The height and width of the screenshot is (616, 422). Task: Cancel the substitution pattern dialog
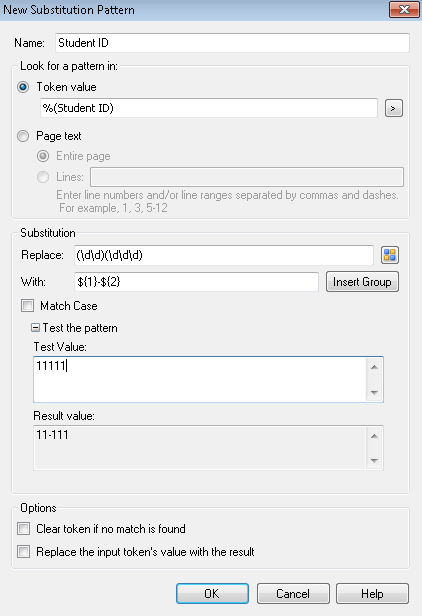click(293, 593)
